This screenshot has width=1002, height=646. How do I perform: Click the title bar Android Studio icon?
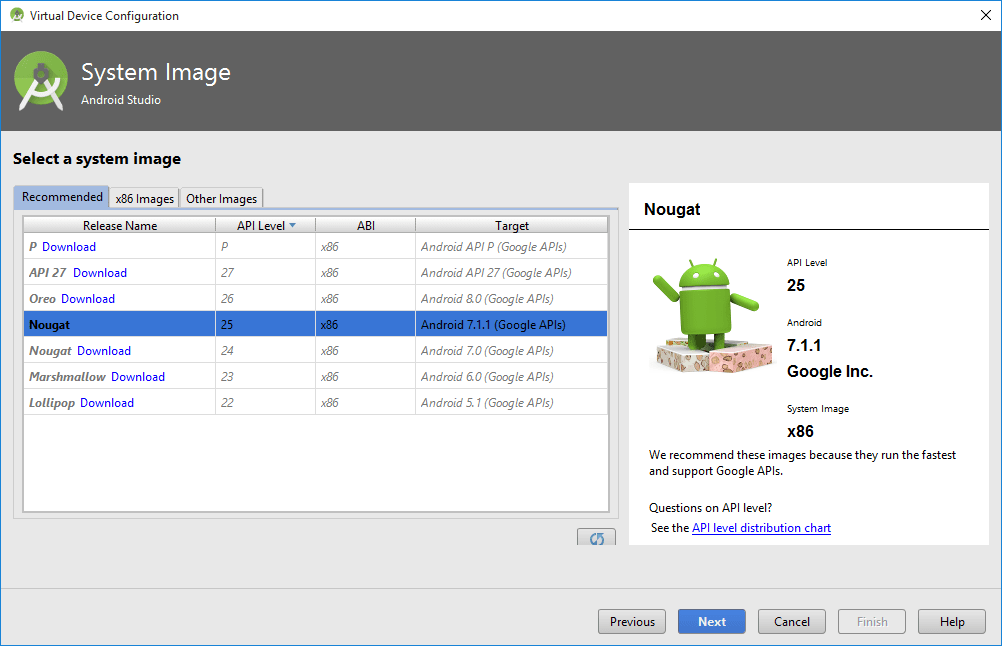point(16,15)
